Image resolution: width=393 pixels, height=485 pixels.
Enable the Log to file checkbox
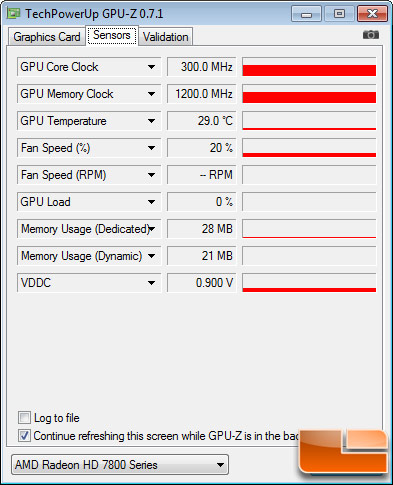(24, 417)
